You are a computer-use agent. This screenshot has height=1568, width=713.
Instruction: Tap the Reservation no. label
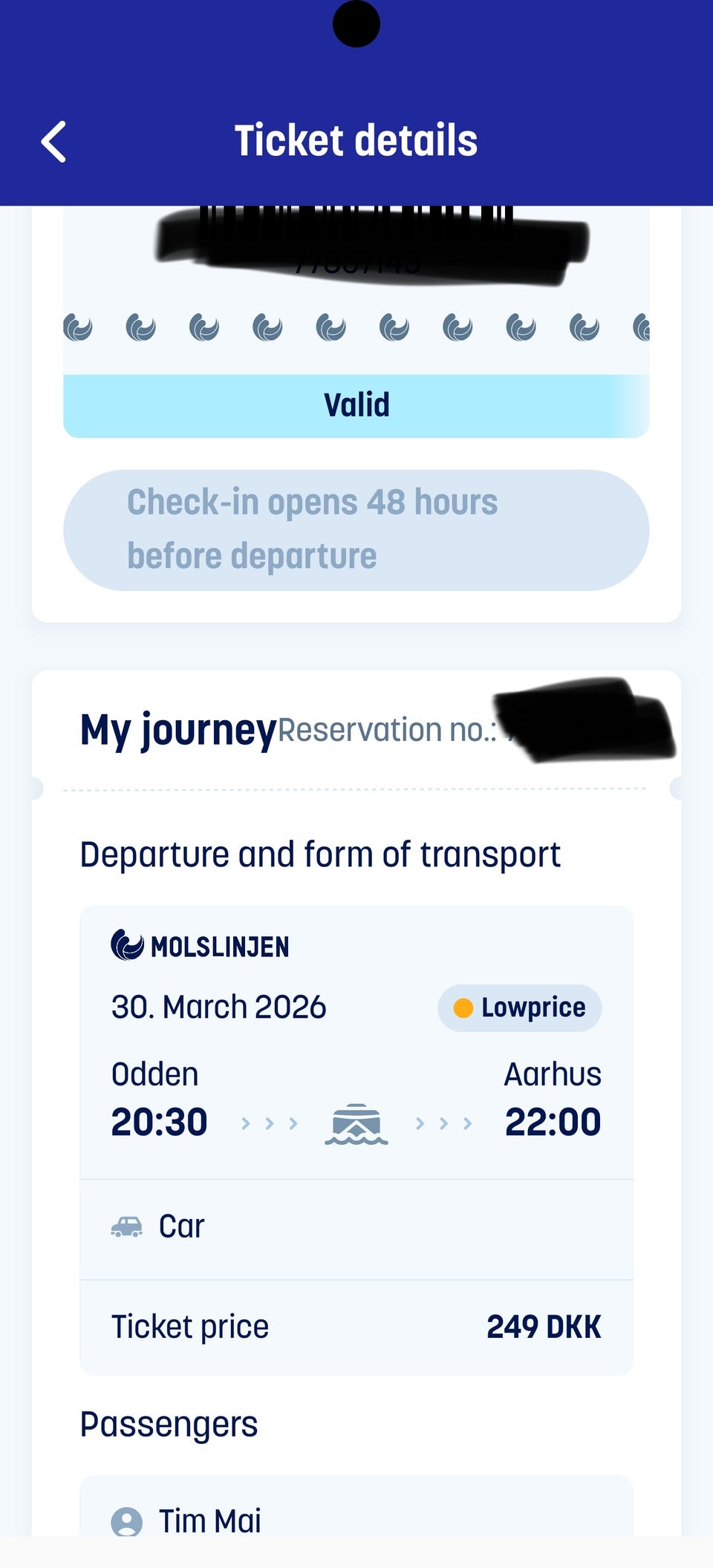tap(387, 731)
